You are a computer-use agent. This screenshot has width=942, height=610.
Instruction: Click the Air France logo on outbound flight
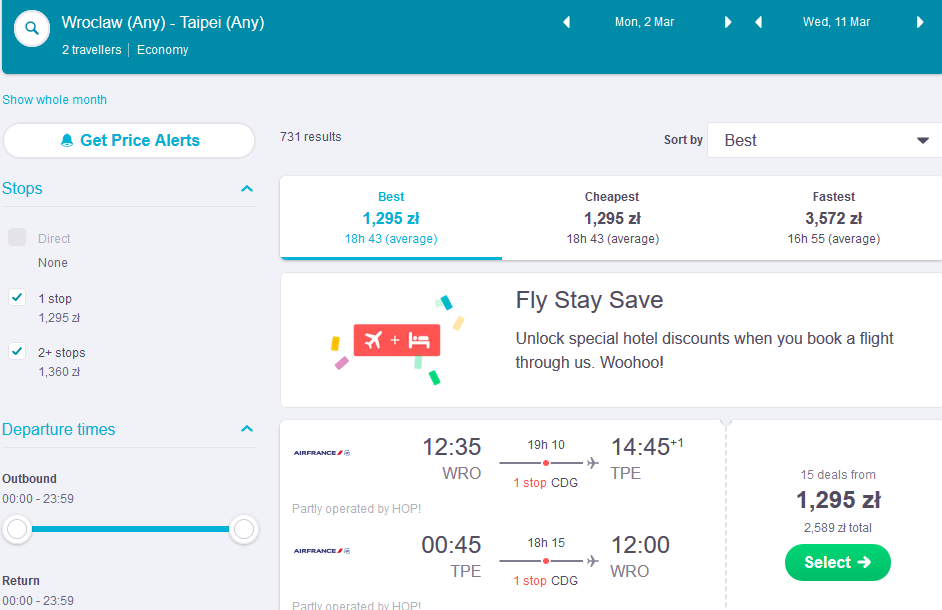click(x=322, y=453)
